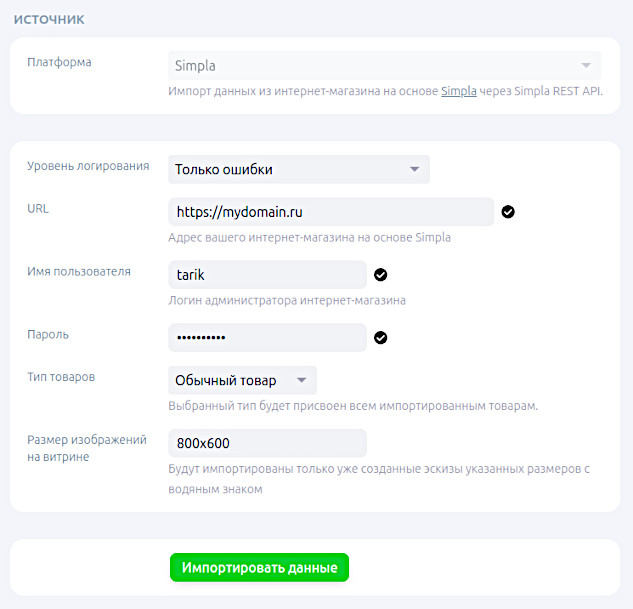Open the Обычный товар product type dropdown
The image size is (633, 609).
[x=242, y=380]
